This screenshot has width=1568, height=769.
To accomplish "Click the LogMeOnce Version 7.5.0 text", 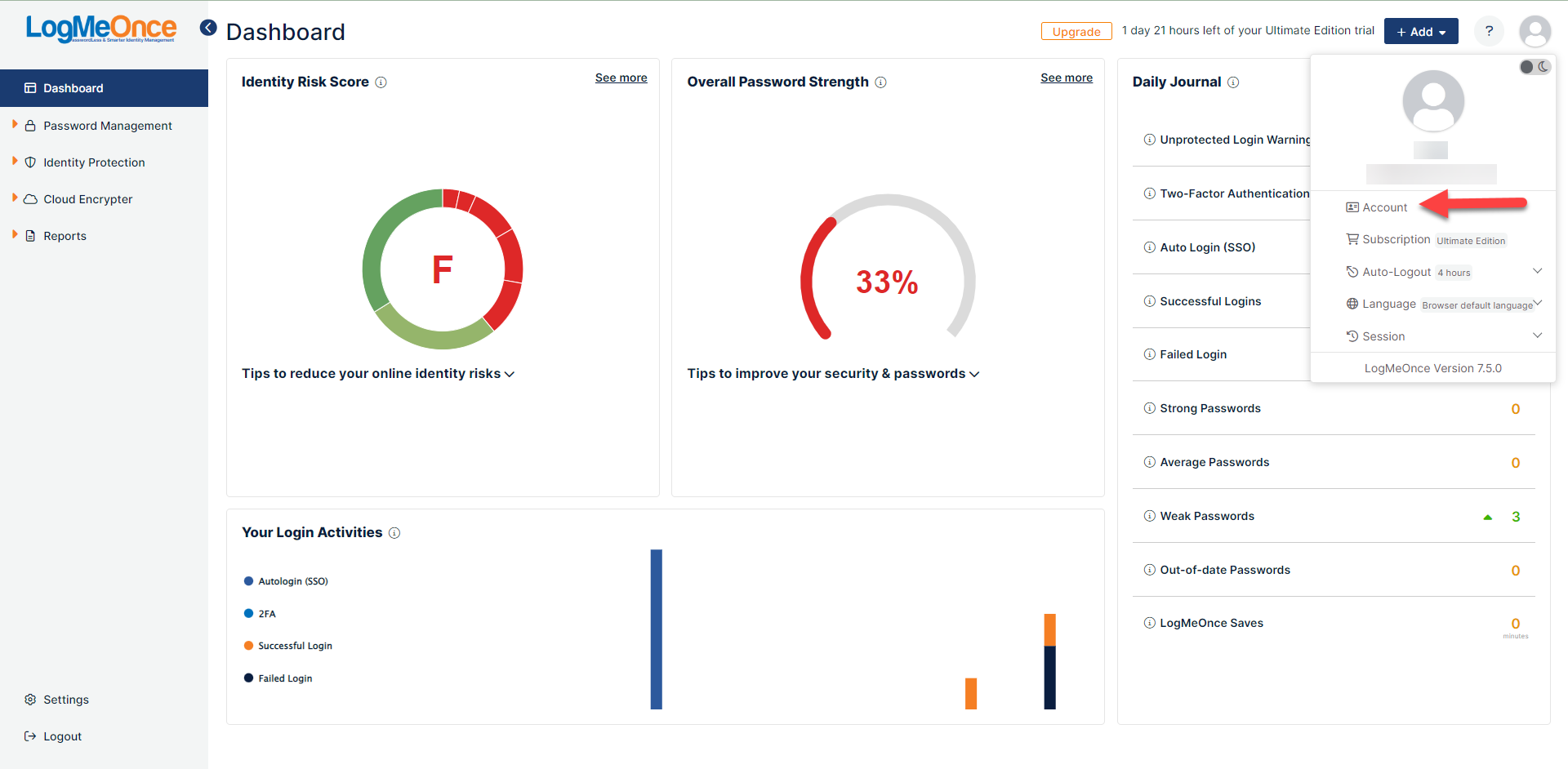I will tap(1433, 368).
